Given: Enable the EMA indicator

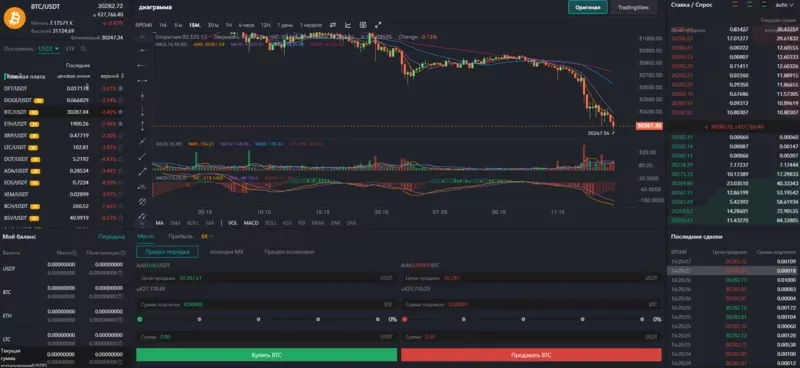Looking at the screenshot, I should coord(175,223).
